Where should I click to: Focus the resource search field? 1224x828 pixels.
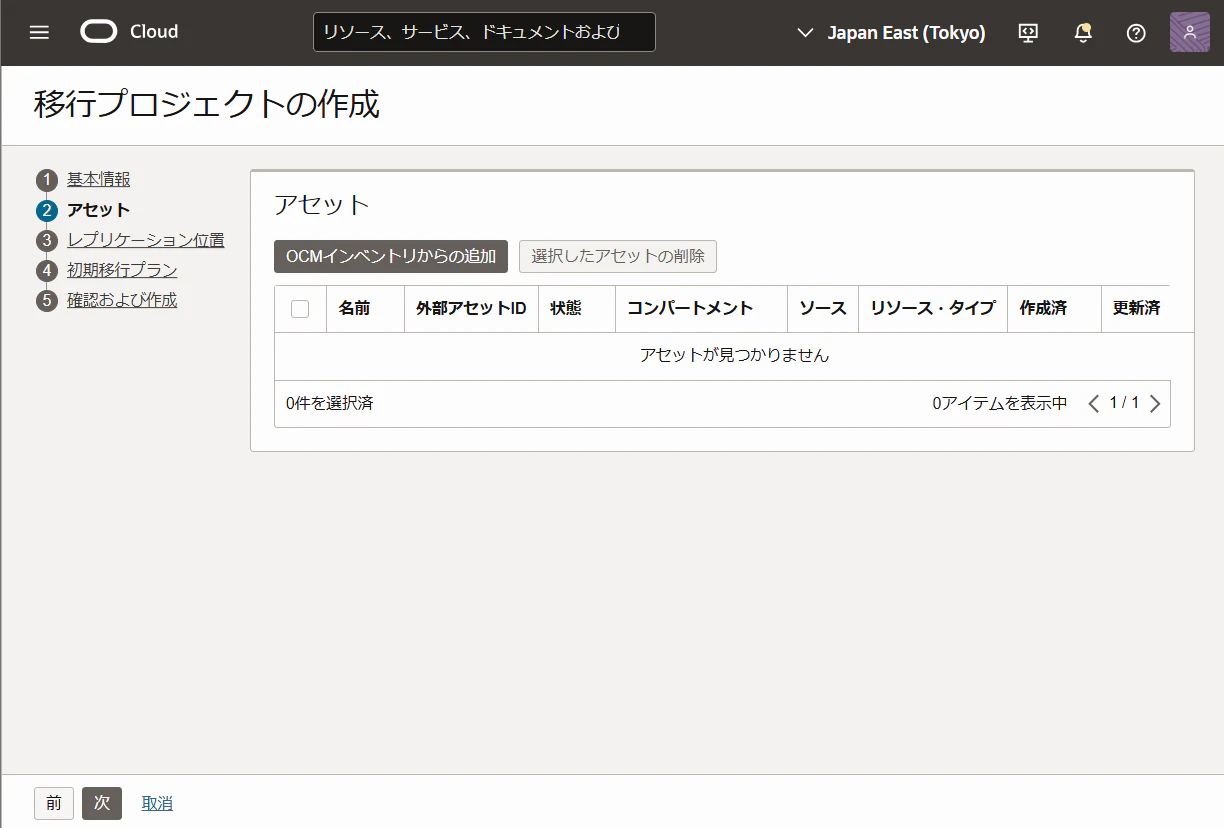pos(484,32)
